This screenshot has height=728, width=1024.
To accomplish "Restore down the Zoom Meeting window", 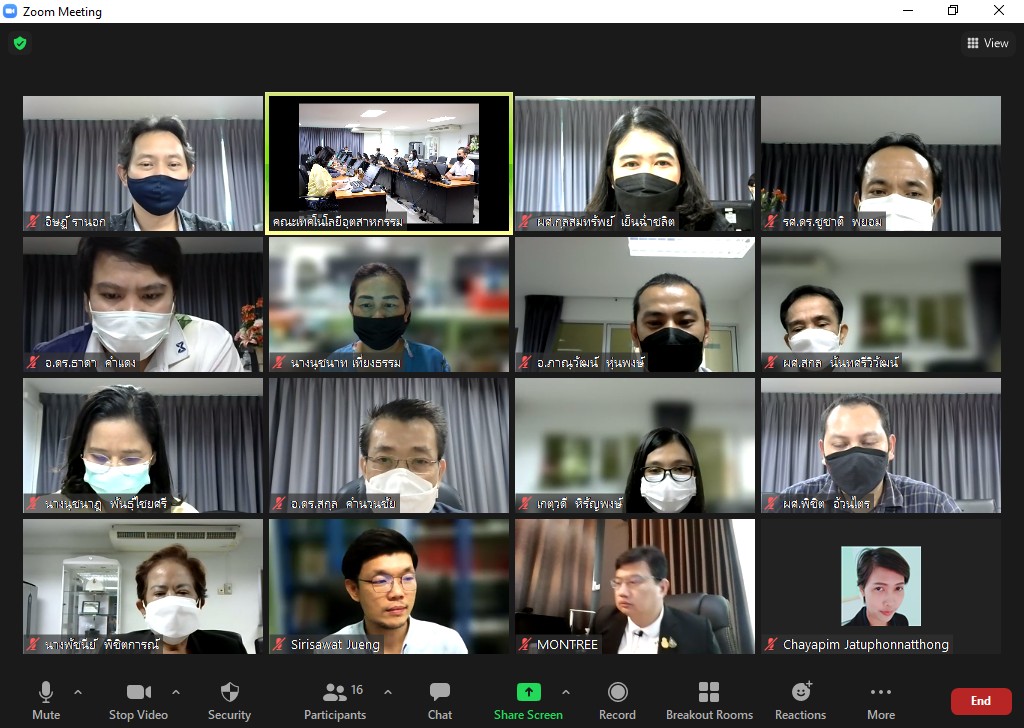I will click(953, 10).
